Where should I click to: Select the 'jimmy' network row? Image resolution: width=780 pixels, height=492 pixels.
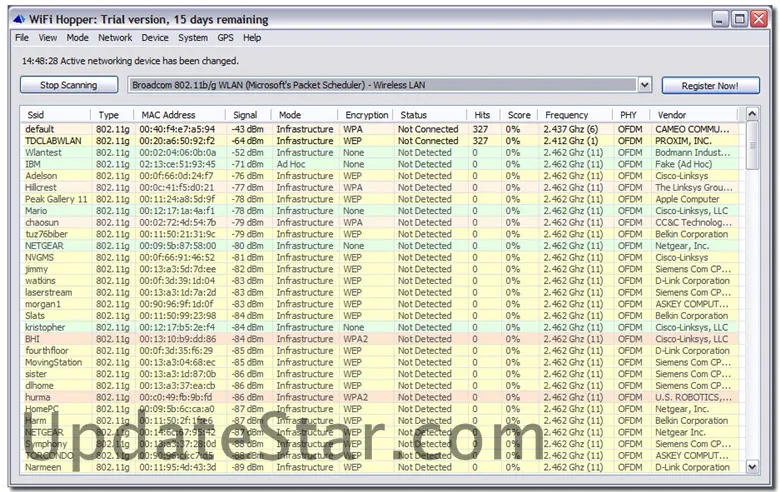[383, 269]
